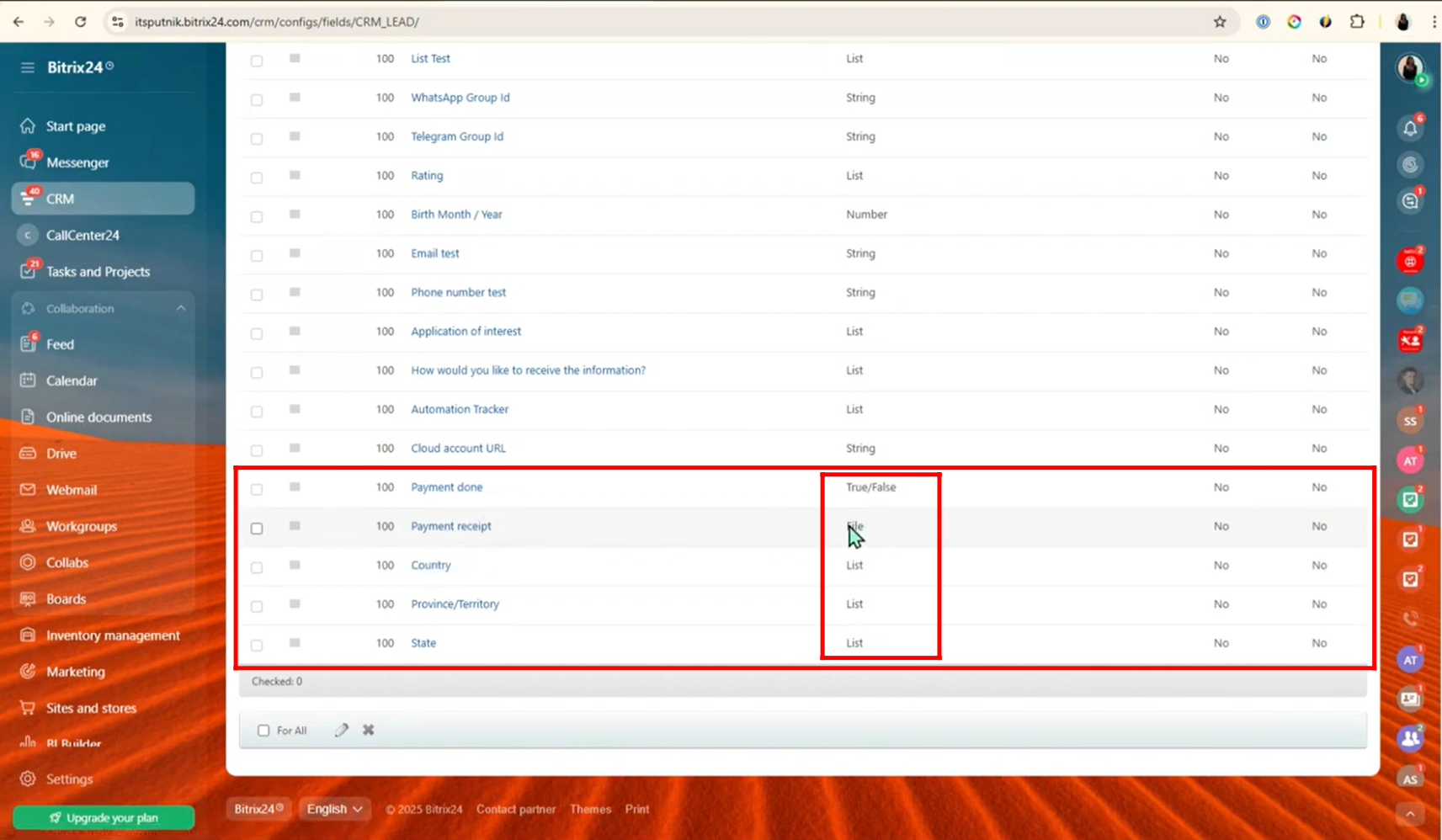Open the Settings gear icon in sidebar

[x=28, y=779]
